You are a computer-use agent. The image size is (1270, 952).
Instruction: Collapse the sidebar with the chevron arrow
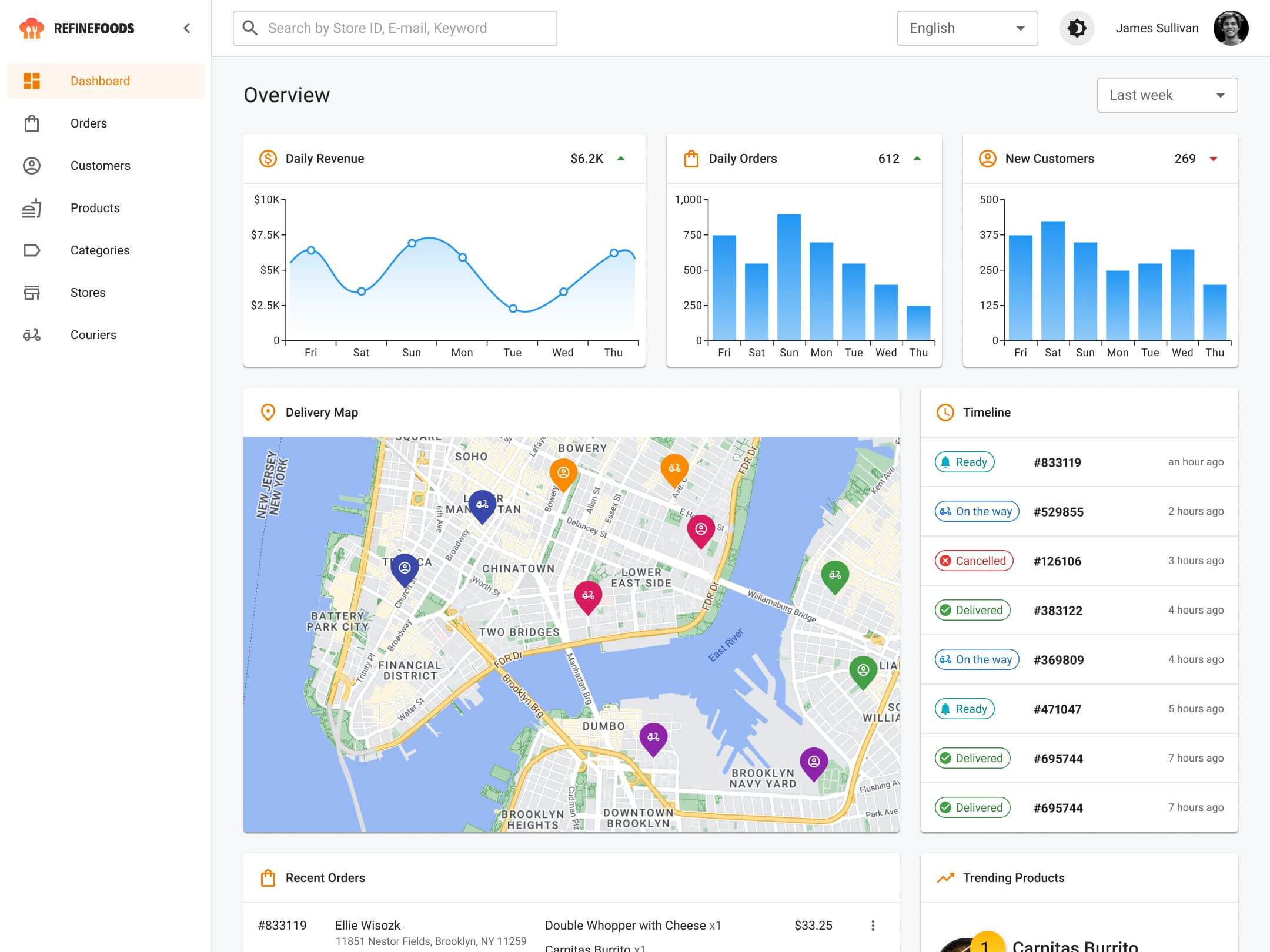pos(187,28)
